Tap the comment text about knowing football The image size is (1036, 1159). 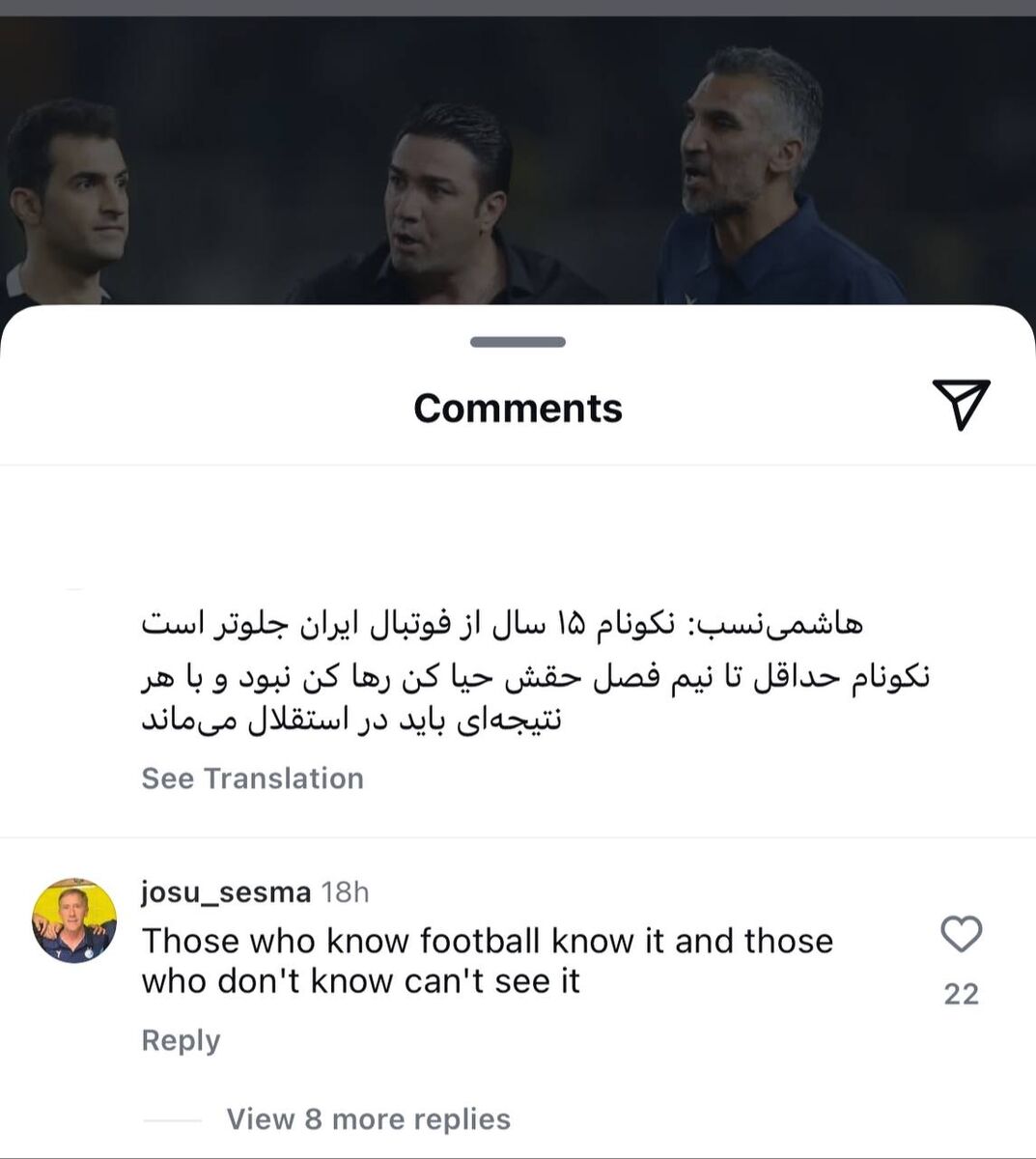point(488,961)
